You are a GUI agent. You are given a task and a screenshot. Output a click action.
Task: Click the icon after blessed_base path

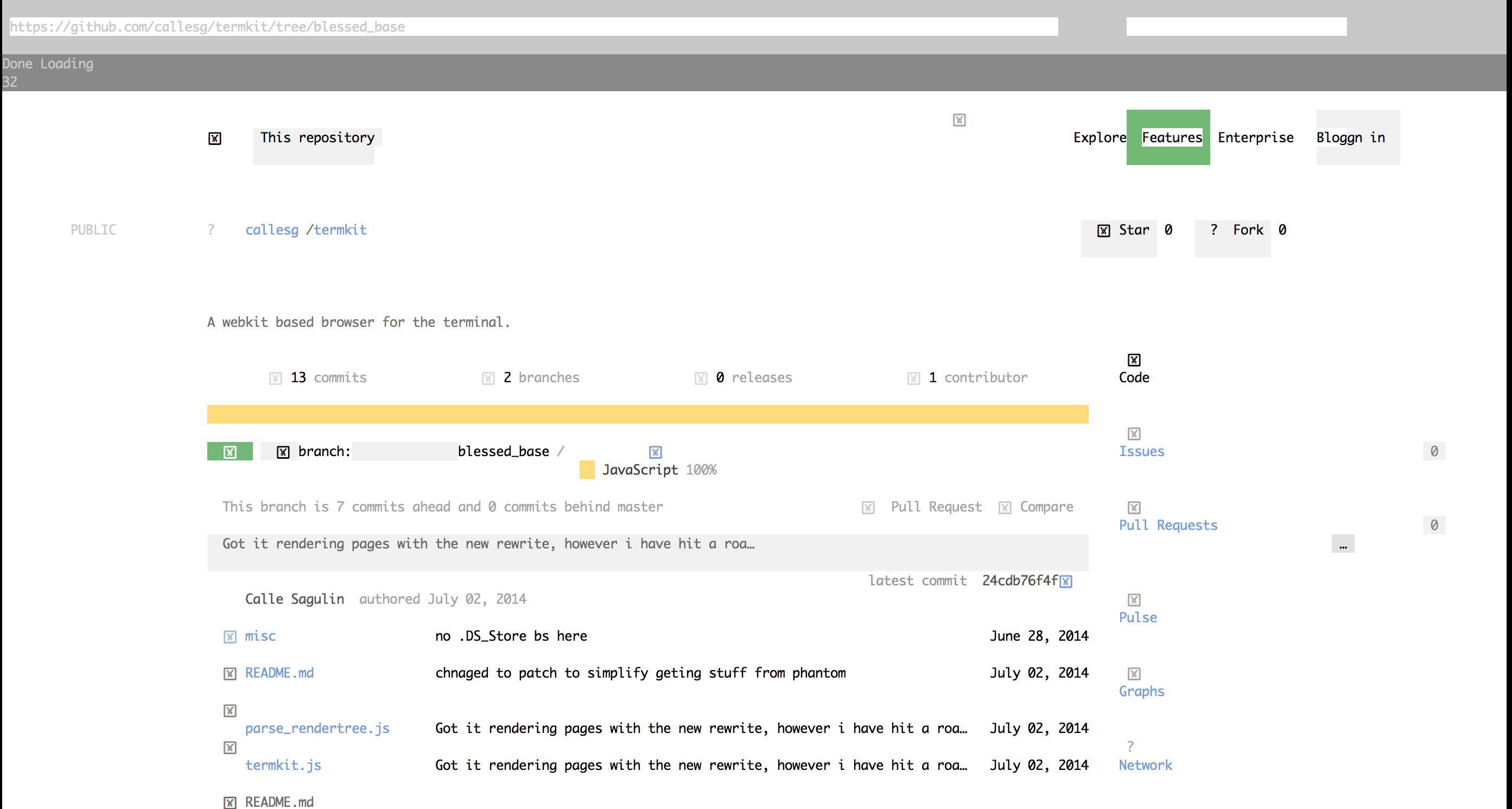[656, 452]
